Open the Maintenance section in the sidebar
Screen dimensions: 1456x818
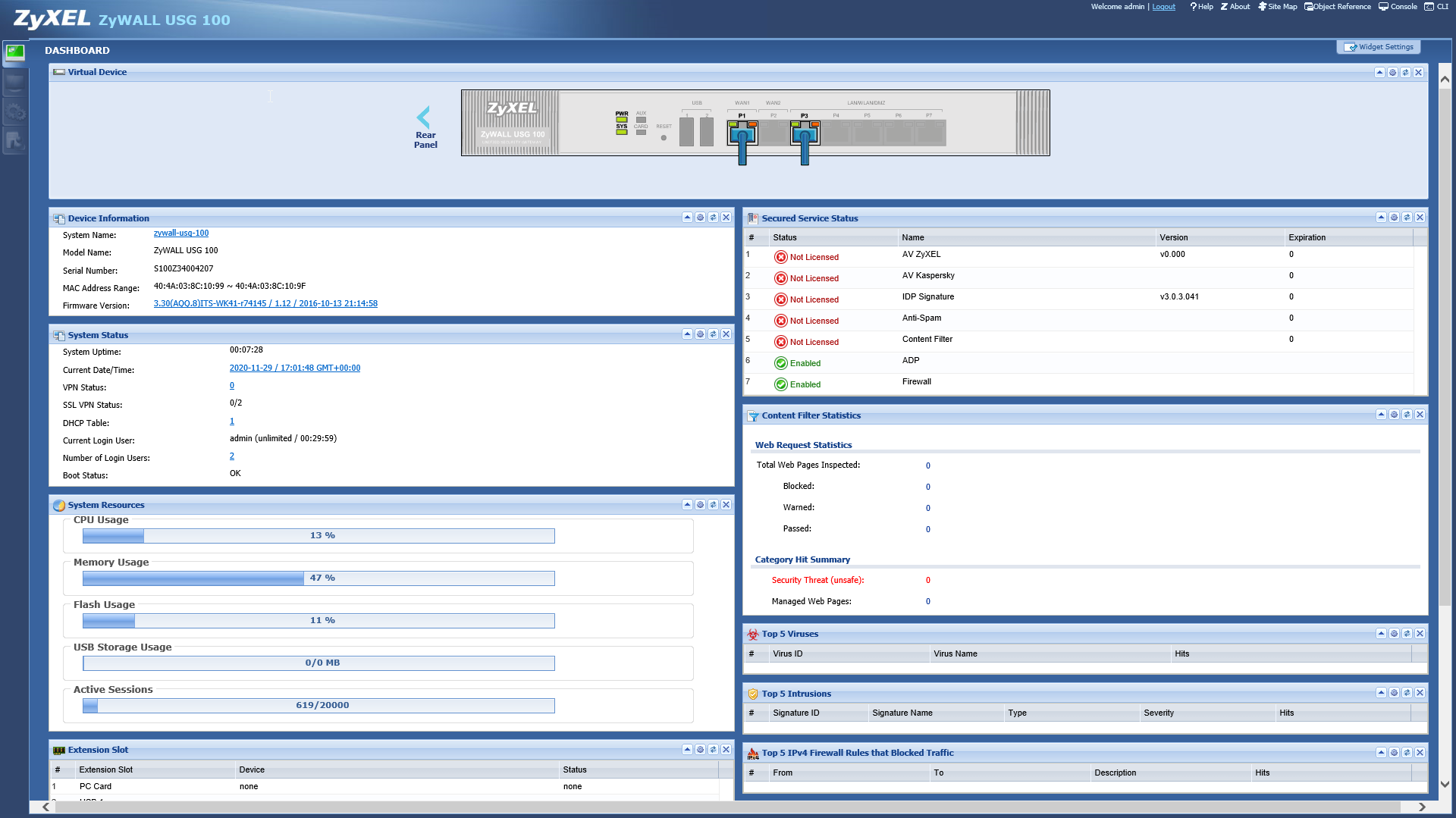tap(14, 141)
